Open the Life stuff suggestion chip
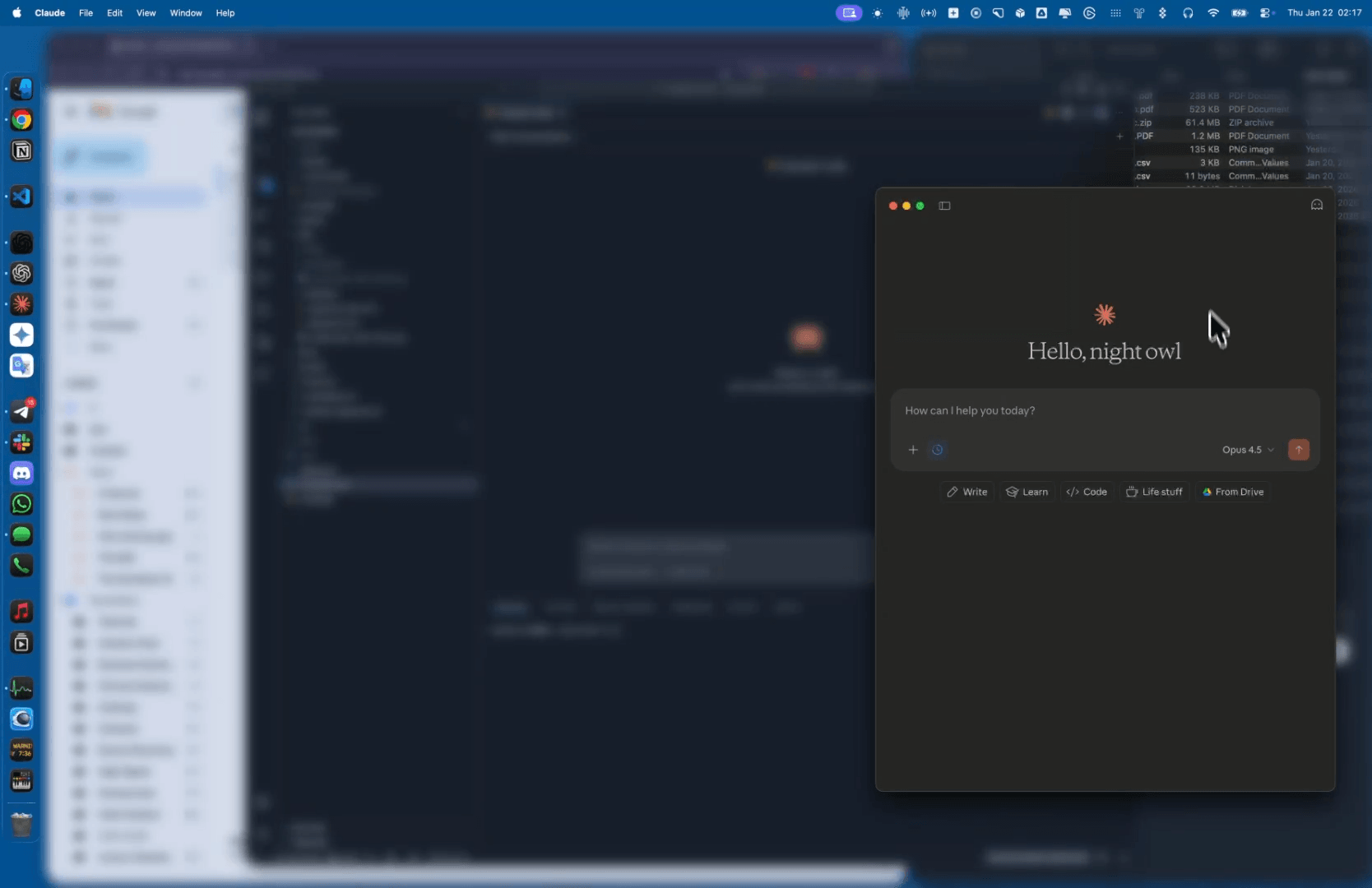The image size is (1372, 888). (1154, 492)
